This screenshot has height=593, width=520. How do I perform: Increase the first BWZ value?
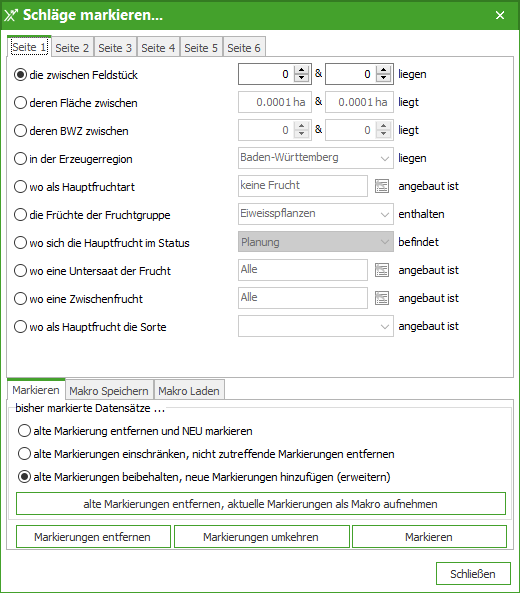[x=301, y=126]
